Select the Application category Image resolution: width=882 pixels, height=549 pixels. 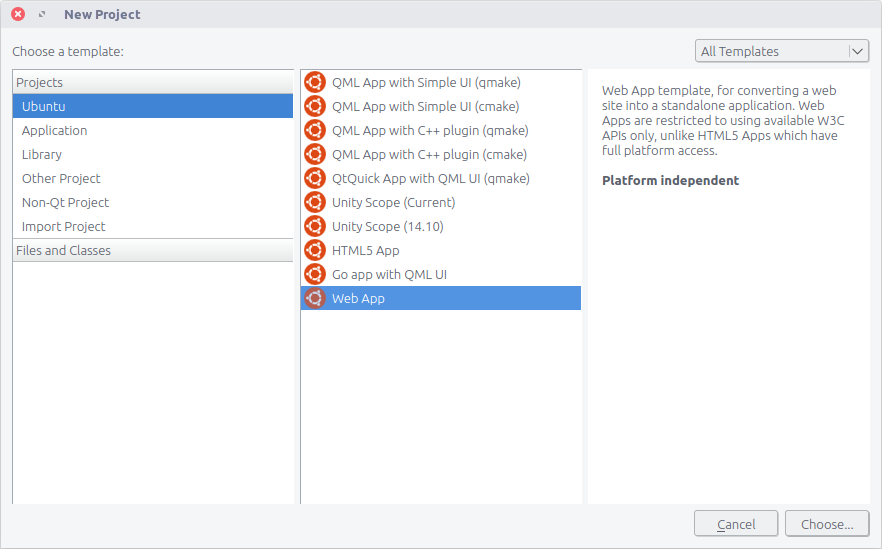click(152, 130)
